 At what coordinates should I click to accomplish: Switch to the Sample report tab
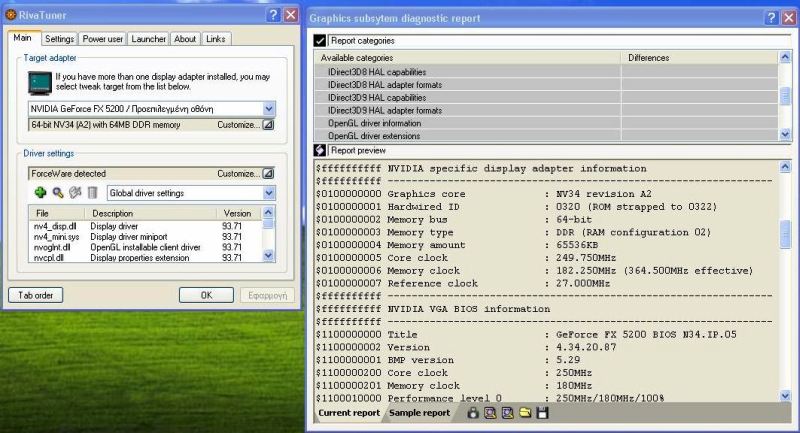point(419,413)
